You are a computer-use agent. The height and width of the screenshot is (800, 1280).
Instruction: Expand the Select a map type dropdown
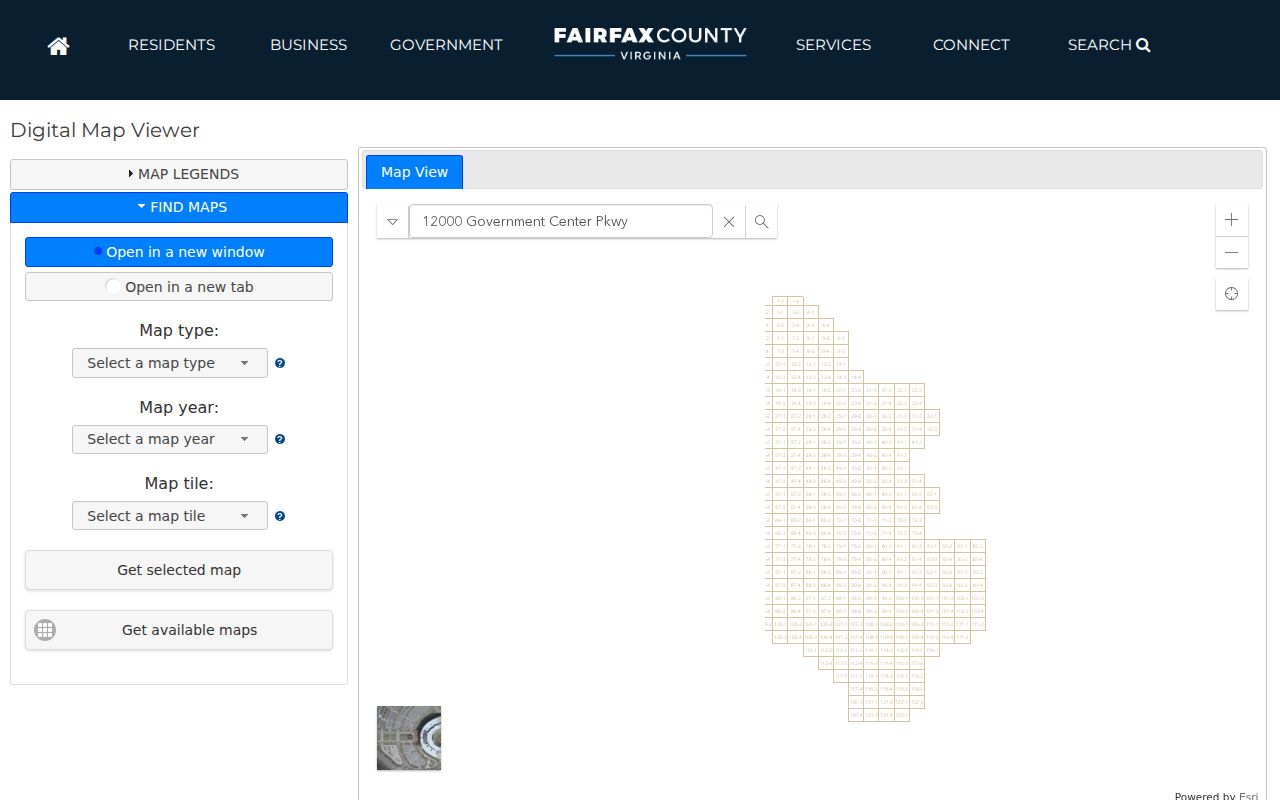click(170, 363)
